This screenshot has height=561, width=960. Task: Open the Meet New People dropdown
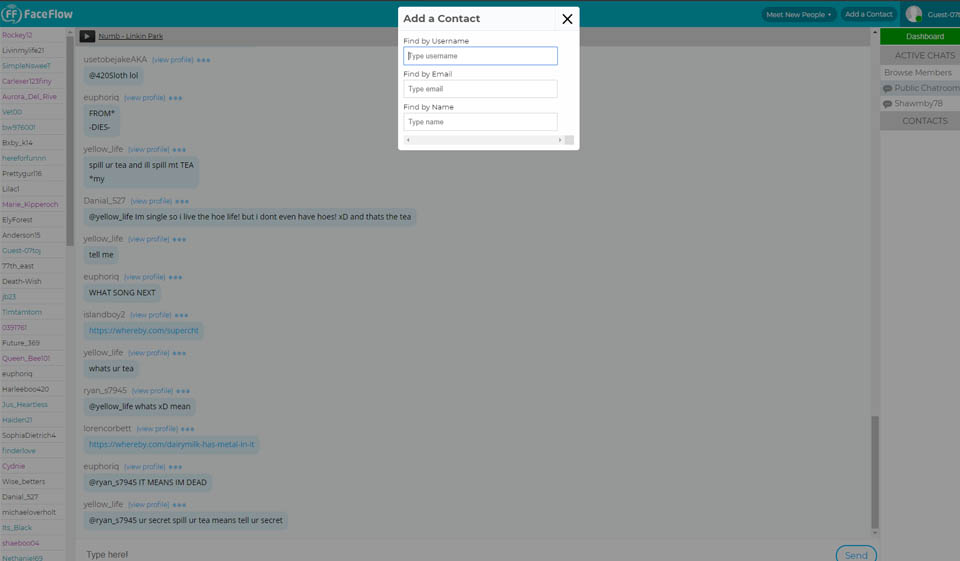coord(798,15)
